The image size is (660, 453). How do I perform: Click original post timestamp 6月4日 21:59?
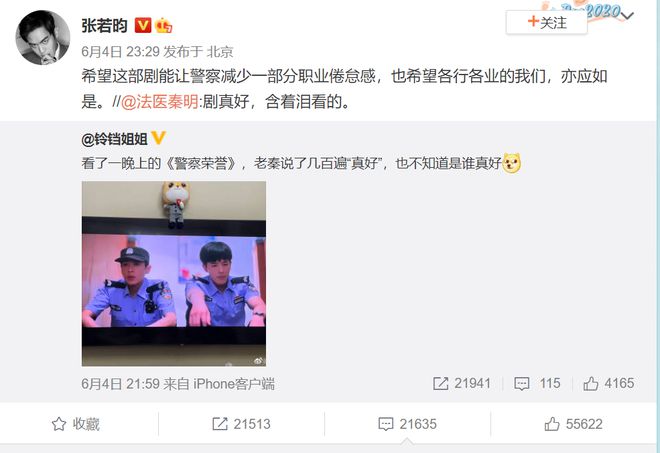click(x=120, y=384)
